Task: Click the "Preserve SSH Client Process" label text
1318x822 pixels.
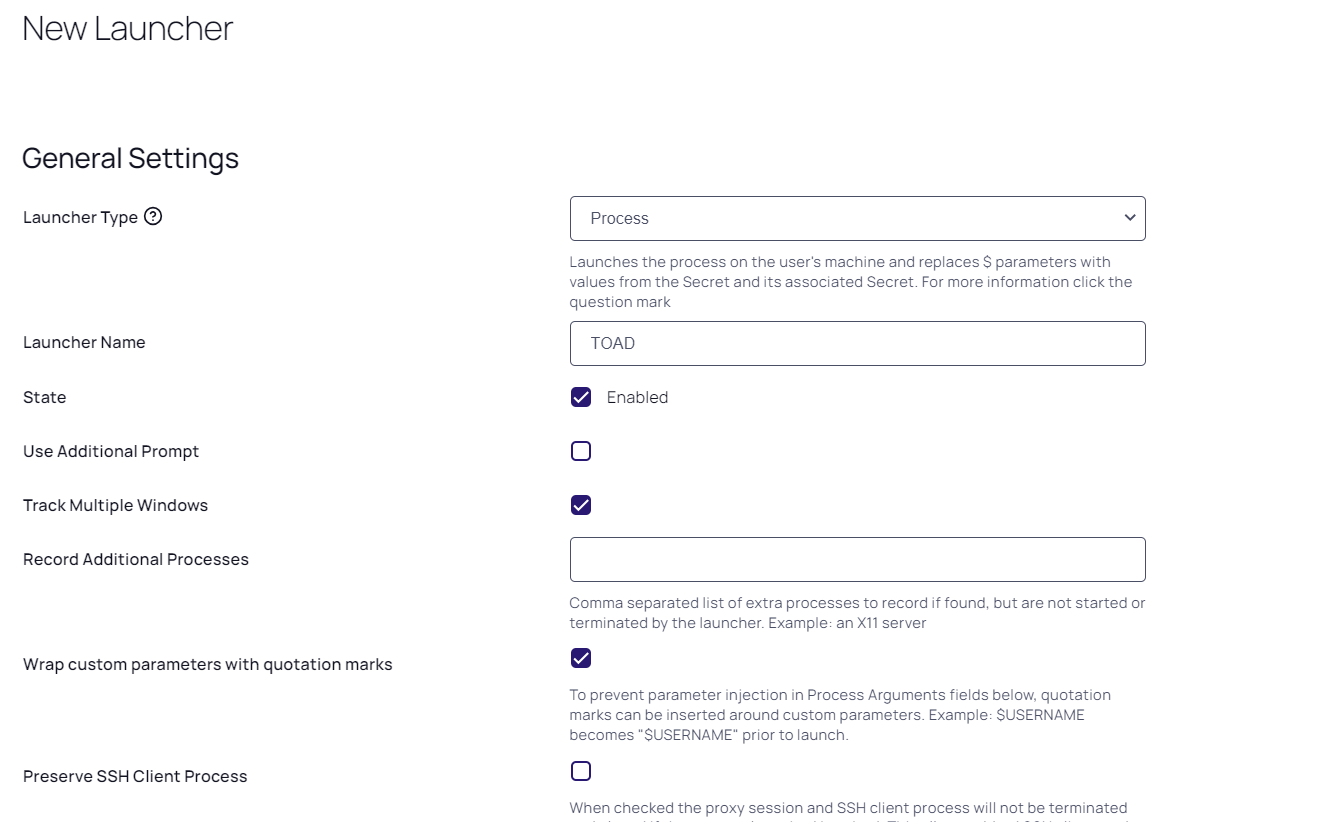Action: tap(135, 776)
